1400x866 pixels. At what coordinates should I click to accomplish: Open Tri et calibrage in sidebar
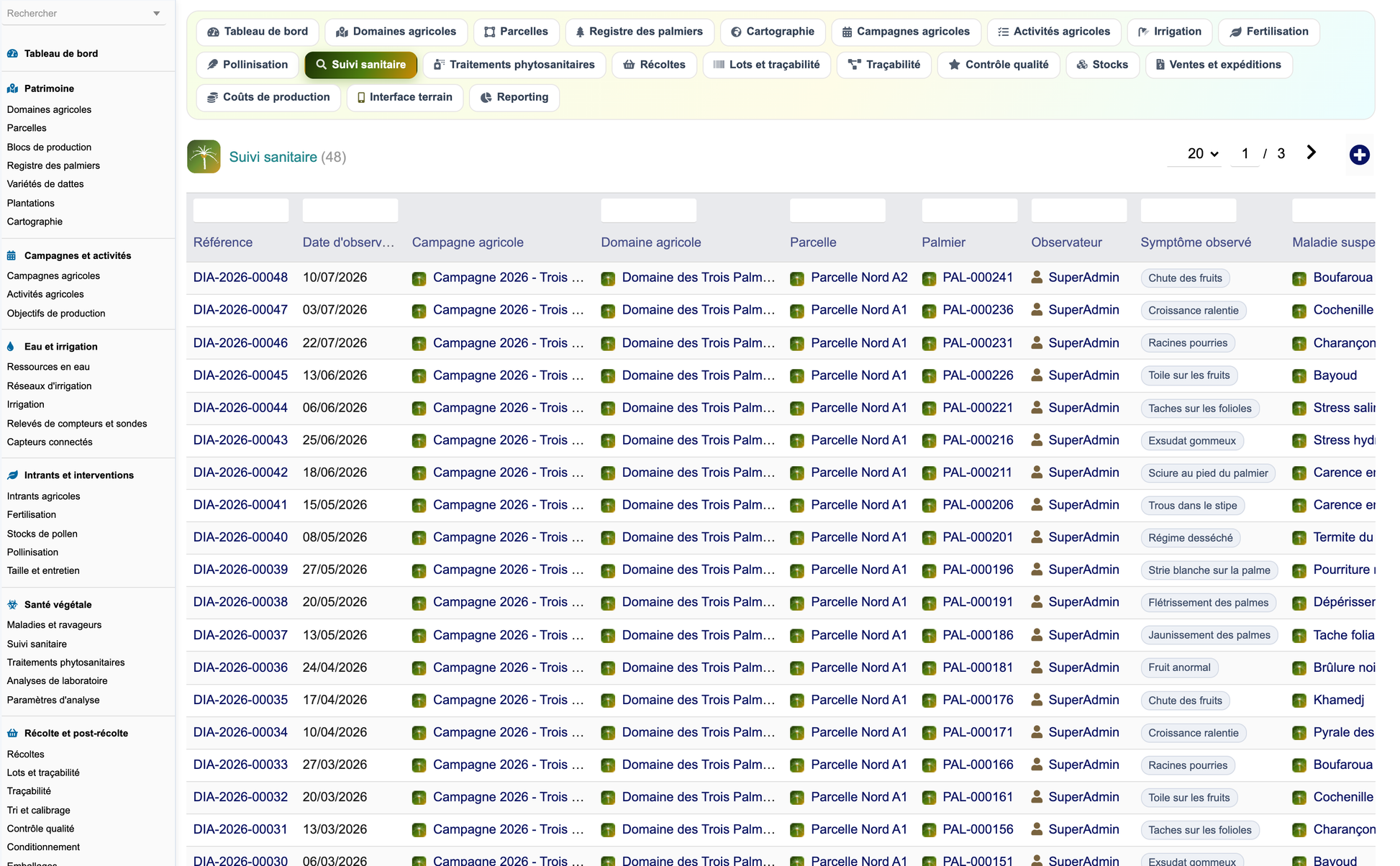[38, 811]
